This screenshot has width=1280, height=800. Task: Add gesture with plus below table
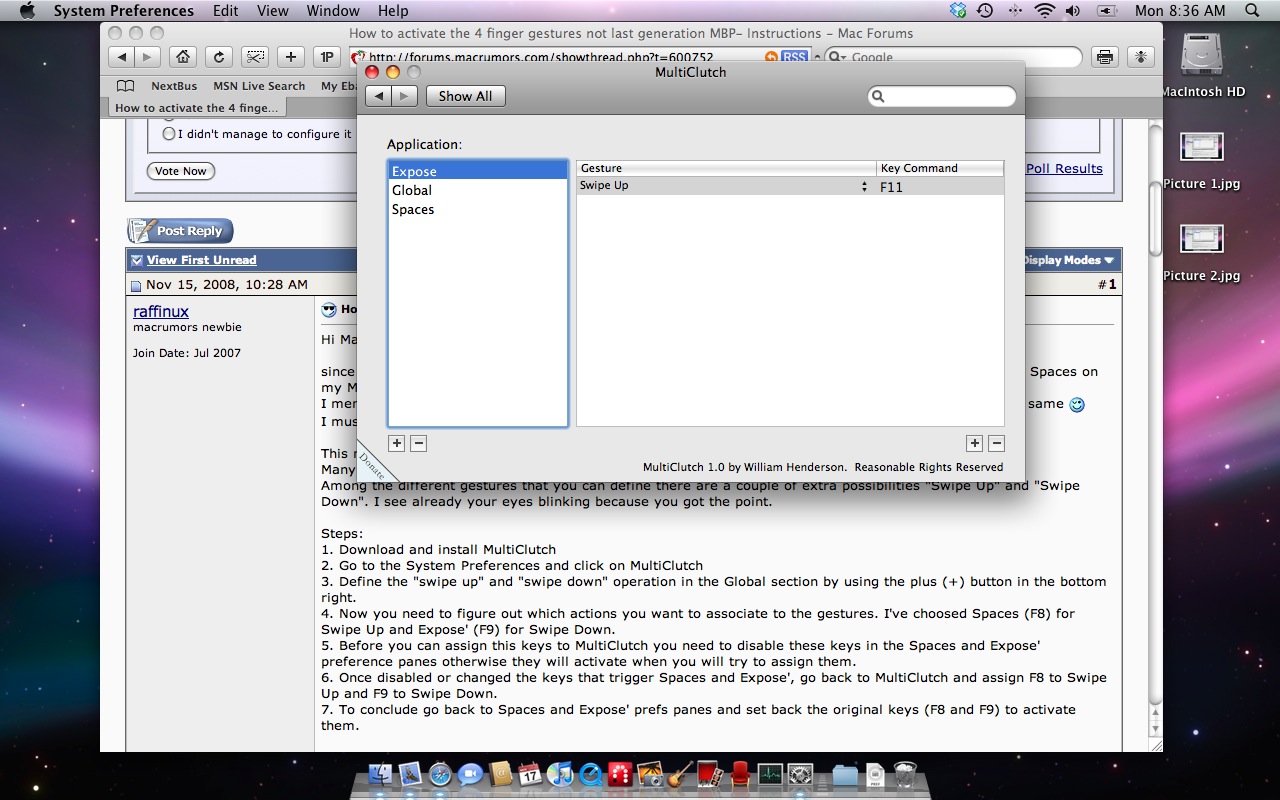(x=974, y=443)
